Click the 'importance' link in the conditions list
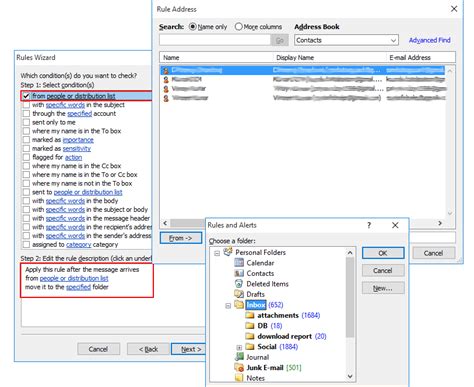This screenshot has width=474, height=387. [x=78, y=140]
